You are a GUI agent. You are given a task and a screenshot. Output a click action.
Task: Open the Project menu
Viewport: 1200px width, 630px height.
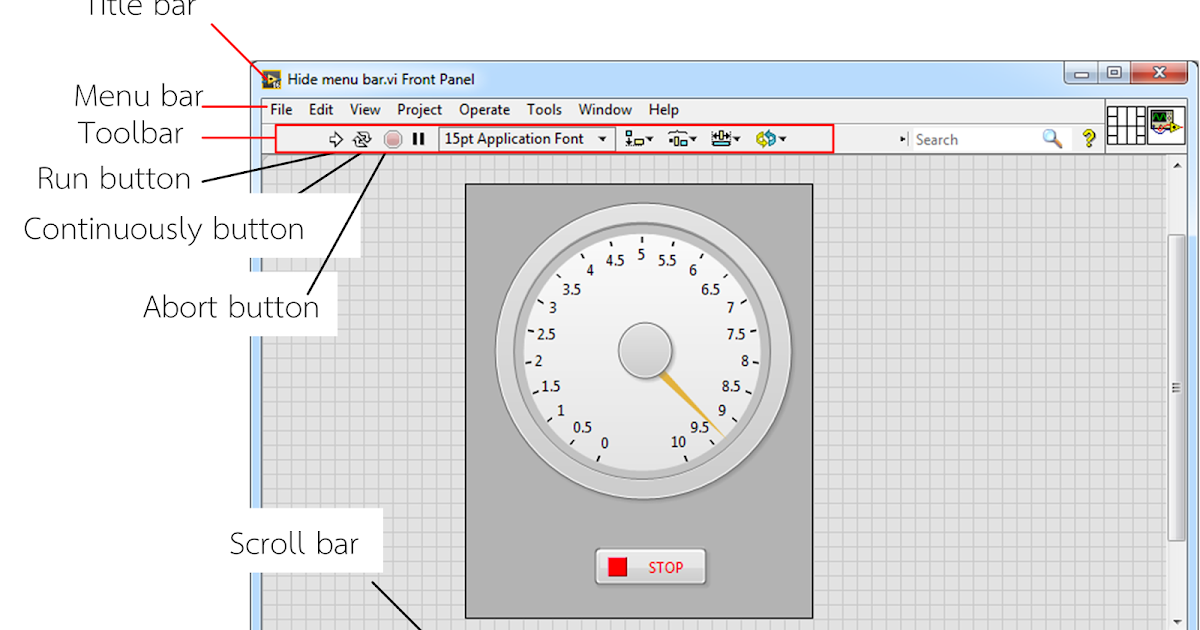pyautogui.click(x=419, y=110)
